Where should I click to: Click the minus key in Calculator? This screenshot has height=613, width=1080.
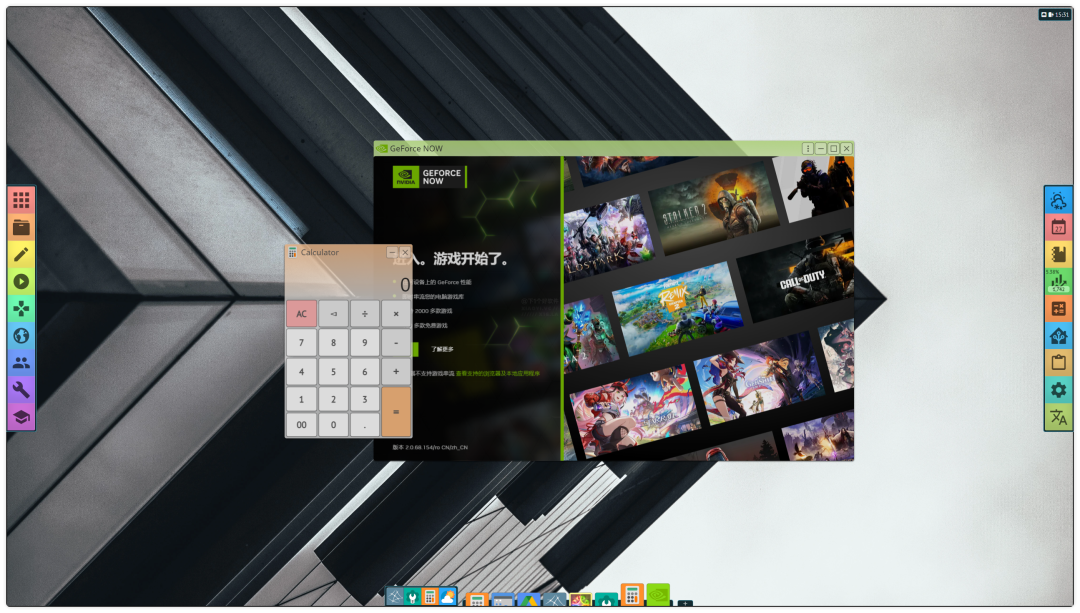pyautogui.click(x=396, y=342)
